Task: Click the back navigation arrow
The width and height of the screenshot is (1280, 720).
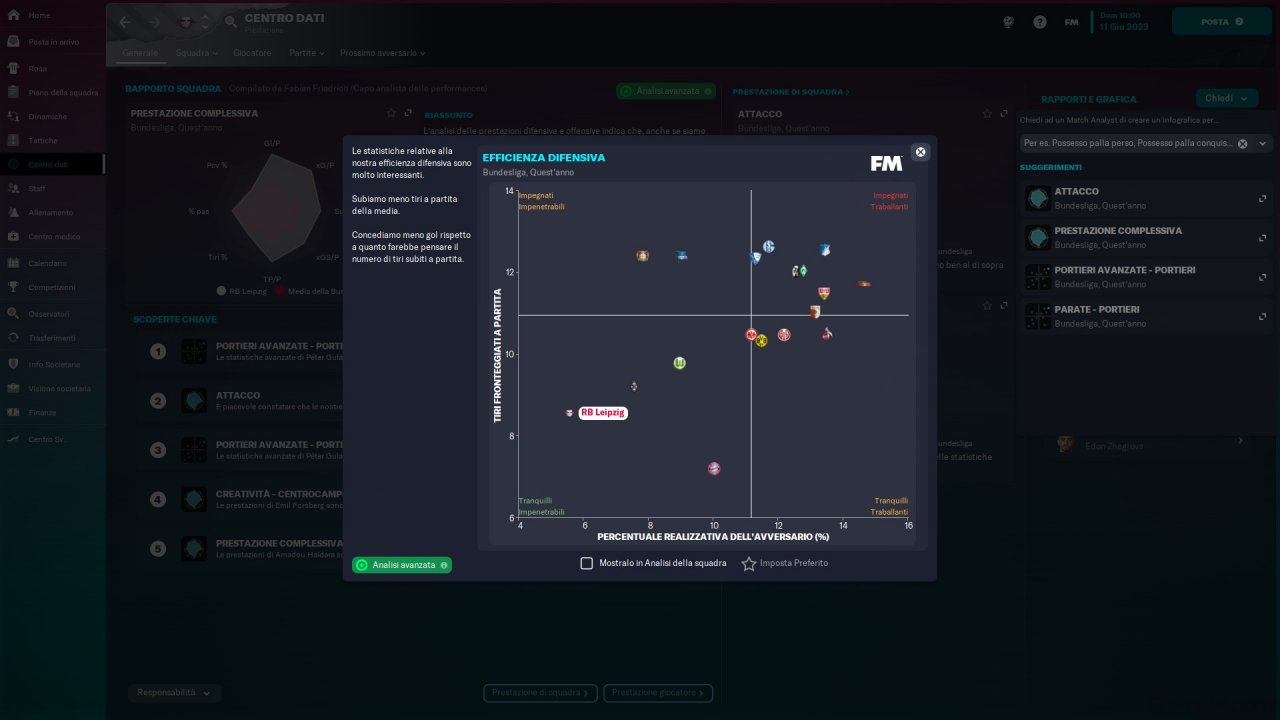Action: (x=125, y=22)
